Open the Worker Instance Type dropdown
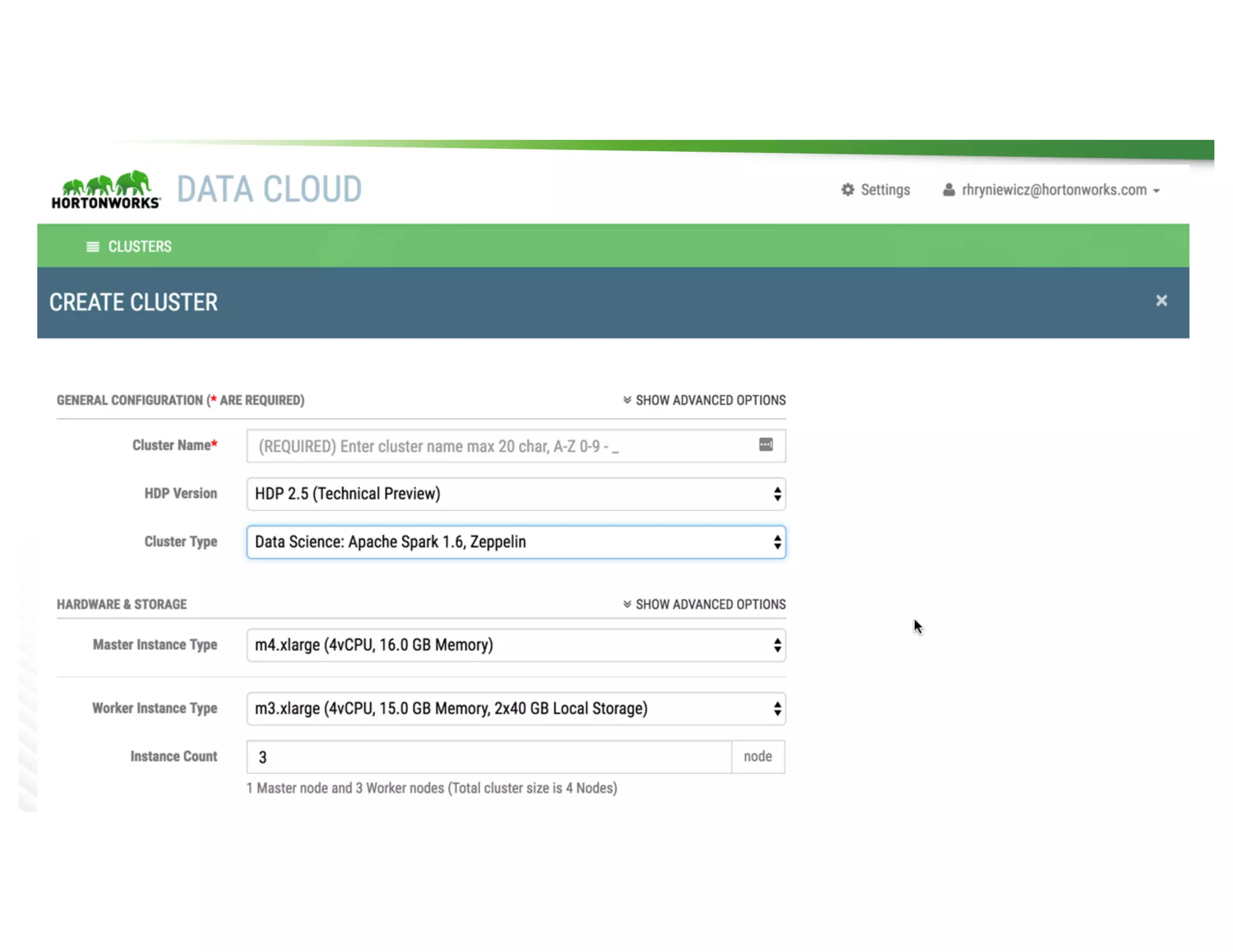The image size is (1233, 952). pyautogui.click(x=515, y=708)
